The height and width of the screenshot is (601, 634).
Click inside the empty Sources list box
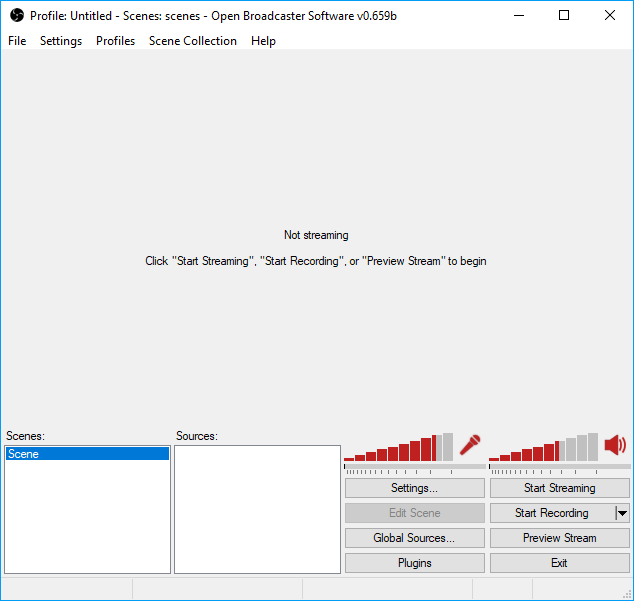coord(258,510)
